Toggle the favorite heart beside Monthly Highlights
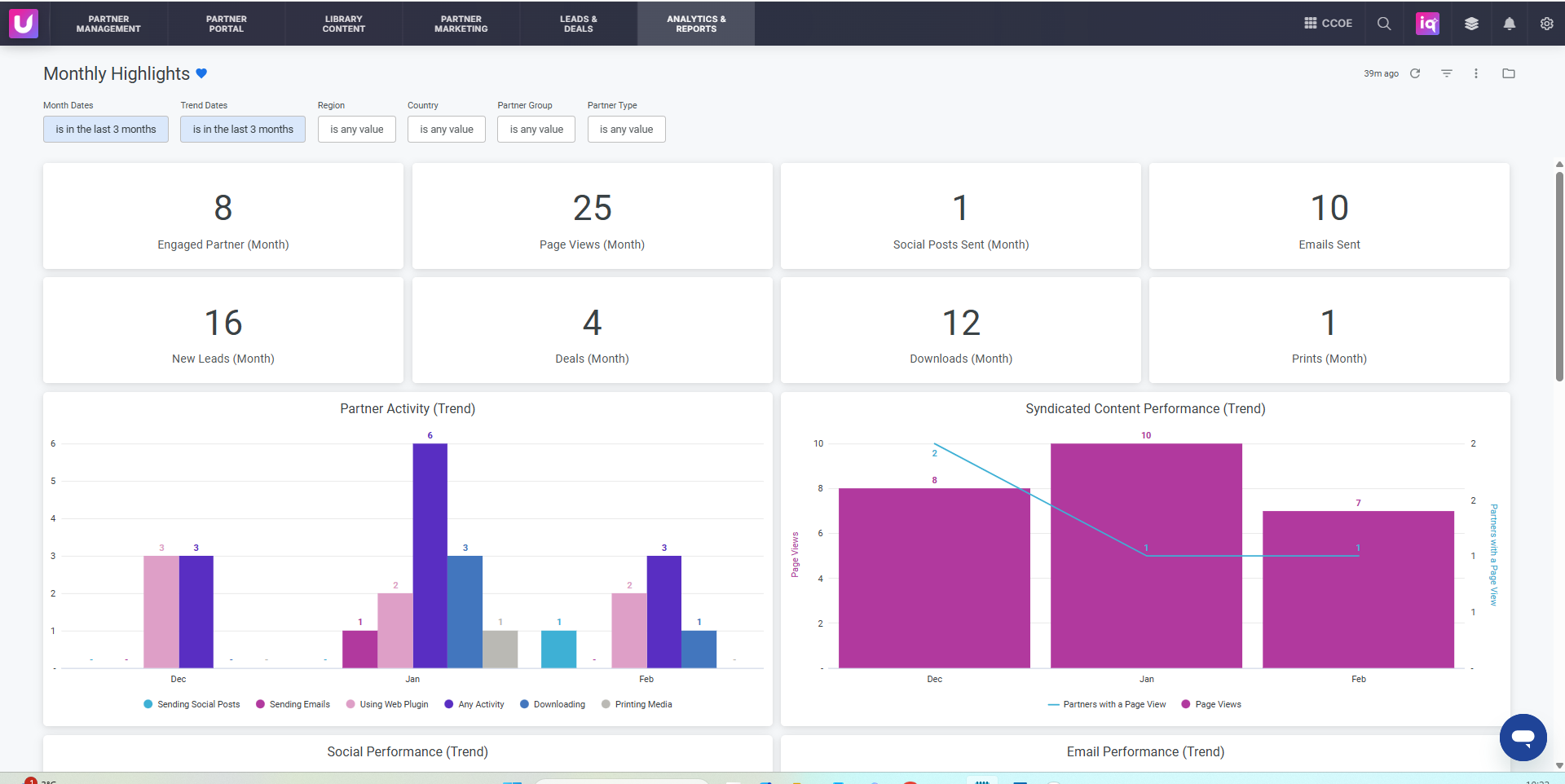Viewport: 1565px width, 784px height. 201,73
